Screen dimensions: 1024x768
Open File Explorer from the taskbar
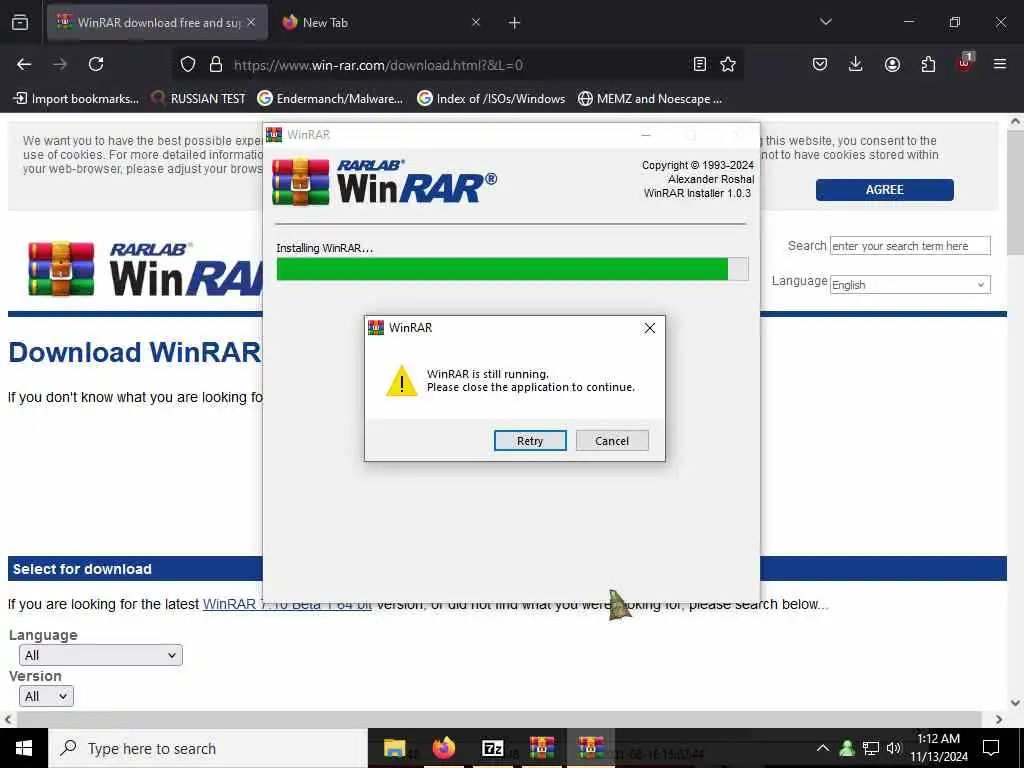coord(394,748)
